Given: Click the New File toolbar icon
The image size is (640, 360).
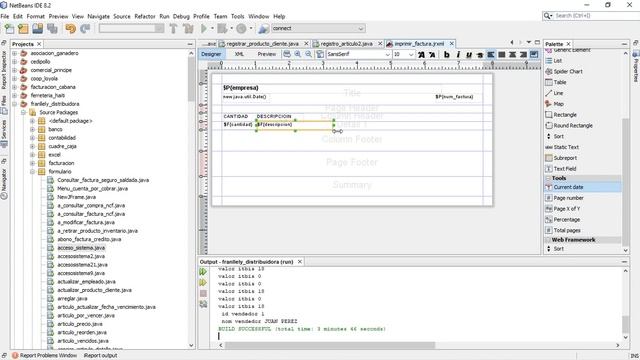Looking at the screenshot, I should click(x=9, y=29).
